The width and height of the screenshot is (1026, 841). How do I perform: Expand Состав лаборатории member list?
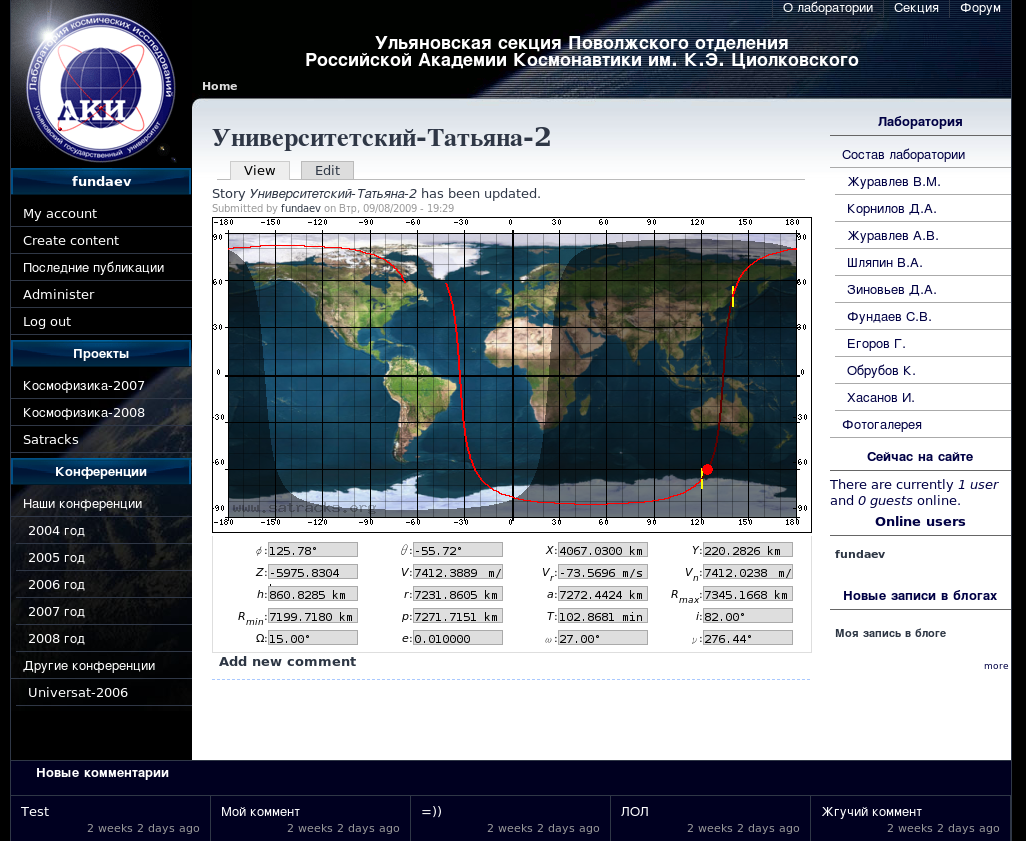pyautogui.click(x=903, y=155)
